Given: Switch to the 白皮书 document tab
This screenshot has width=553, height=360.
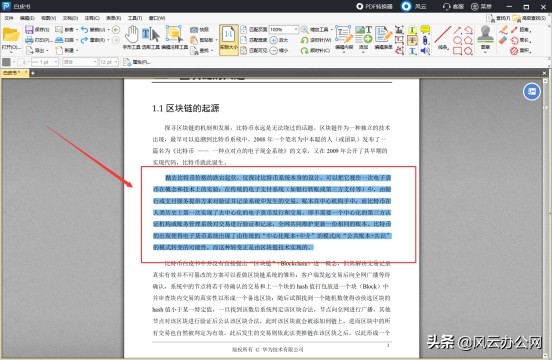Looking at the screenshot, I should (x=14, y=73).
